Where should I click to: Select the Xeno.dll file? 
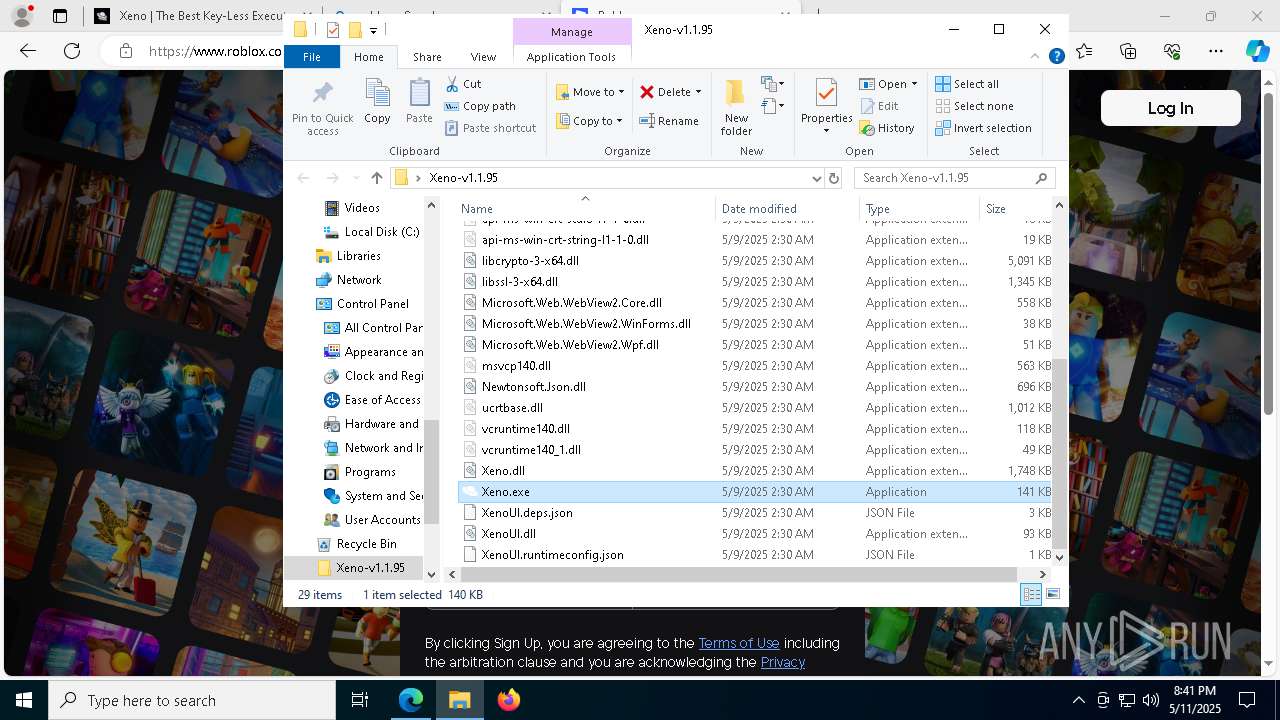[755, 471]
